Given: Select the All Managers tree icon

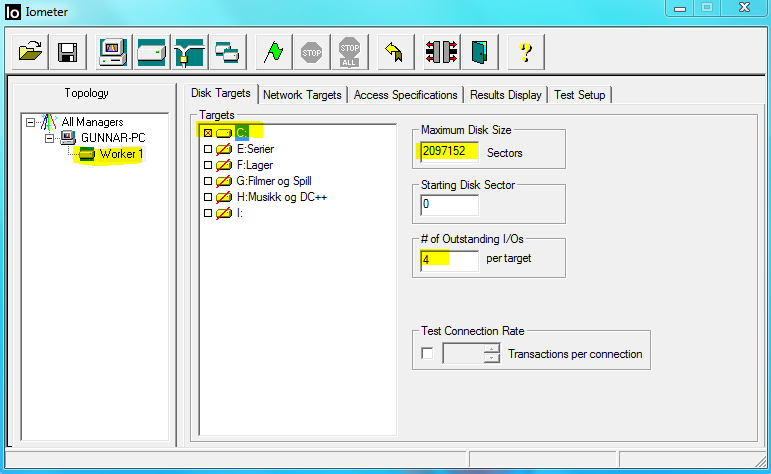Looking at the screenshot, I should (49, 121).
